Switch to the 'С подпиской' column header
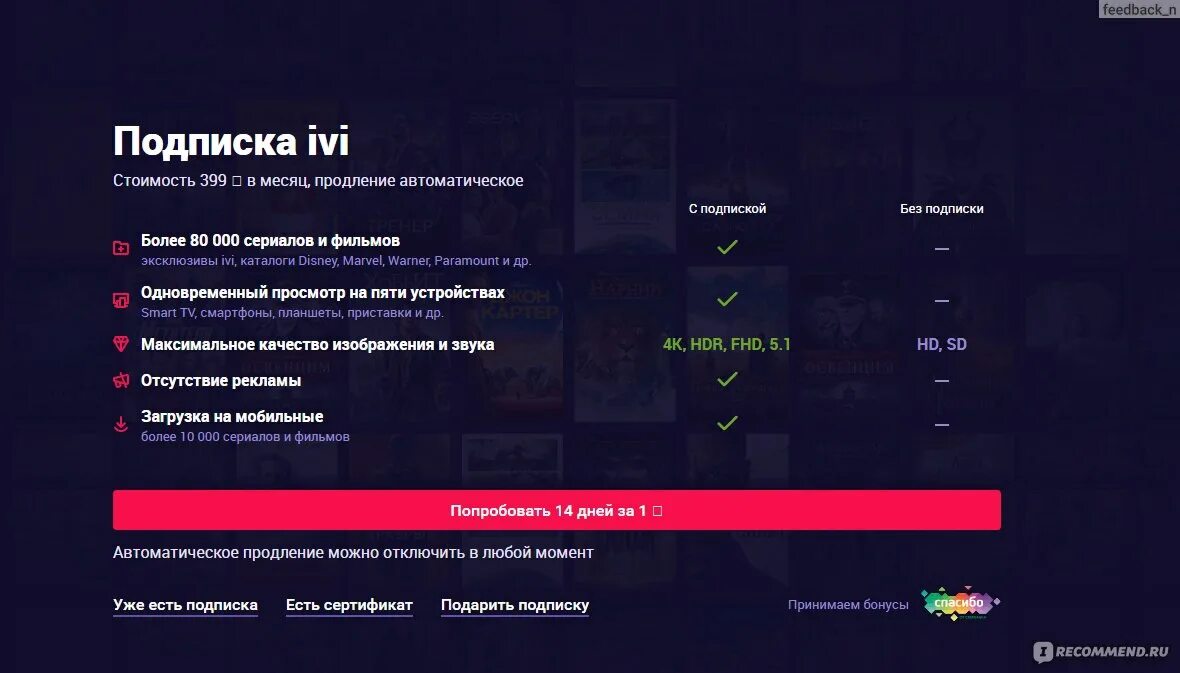The width and height of the screenshot is (1180, 673). click(726, 209)
